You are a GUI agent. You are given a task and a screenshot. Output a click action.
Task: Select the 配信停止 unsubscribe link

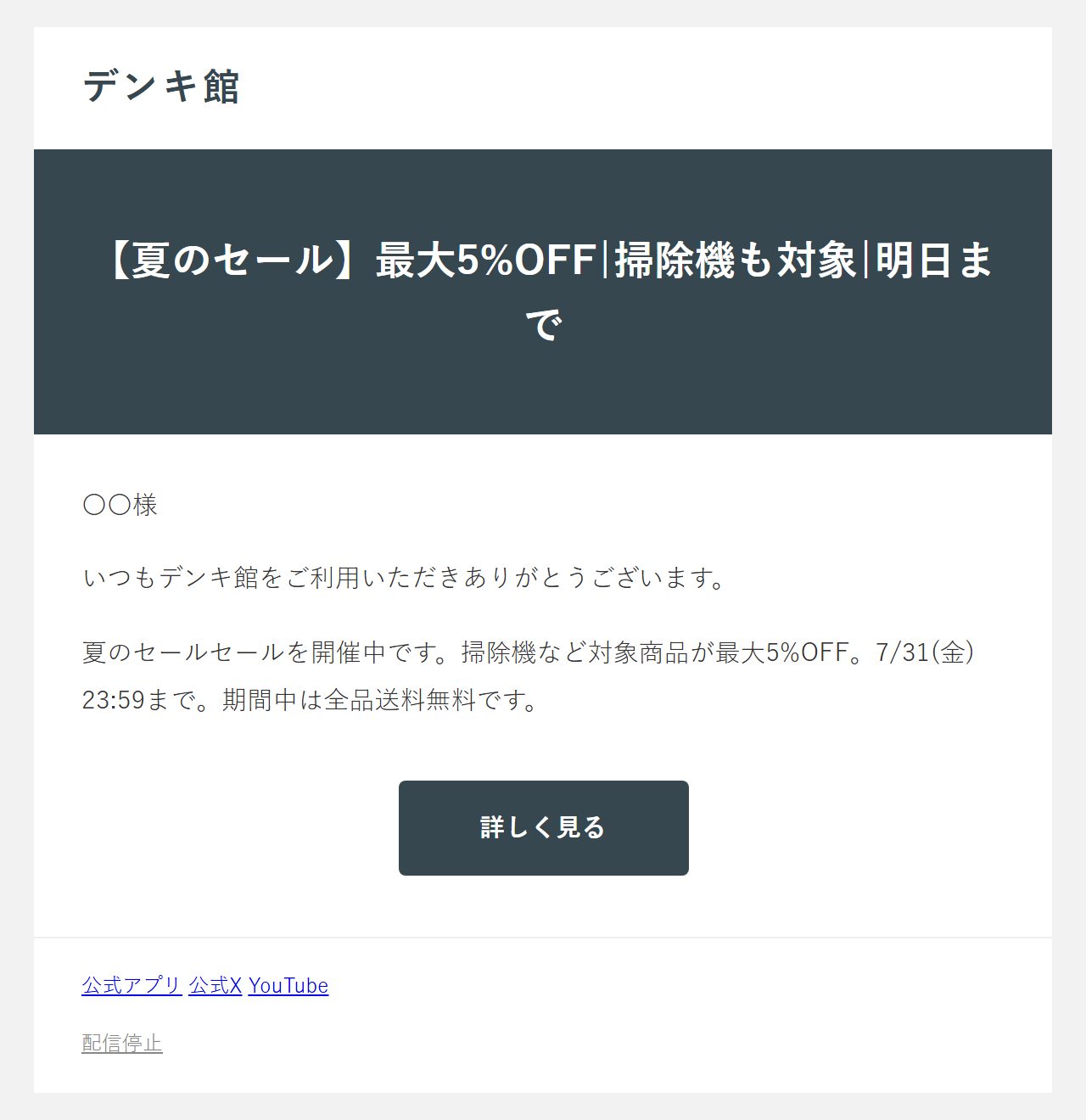[121, 1043]
